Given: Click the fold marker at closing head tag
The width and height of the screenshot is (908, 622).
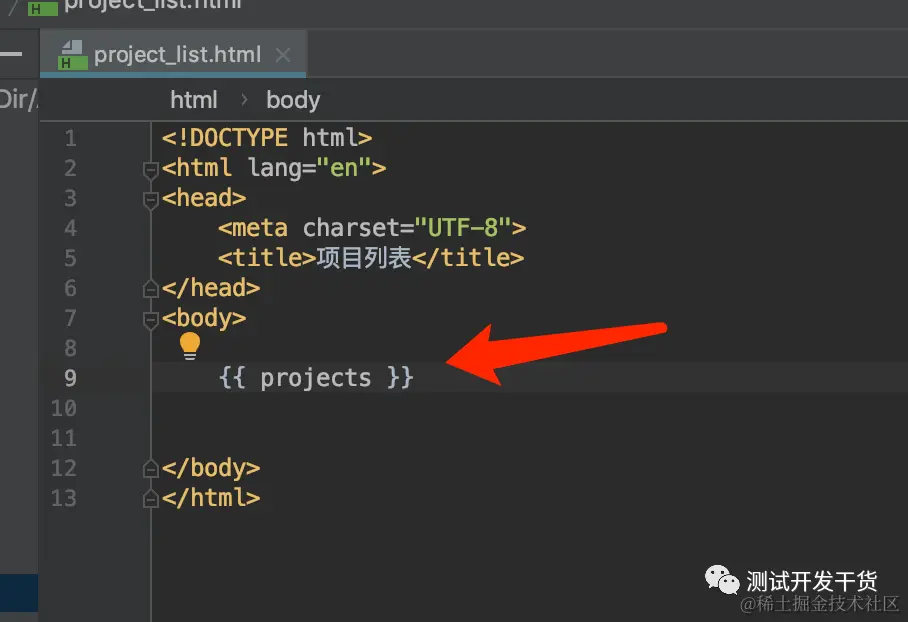Looking at the screenshot, I should [x=151, y=288].
